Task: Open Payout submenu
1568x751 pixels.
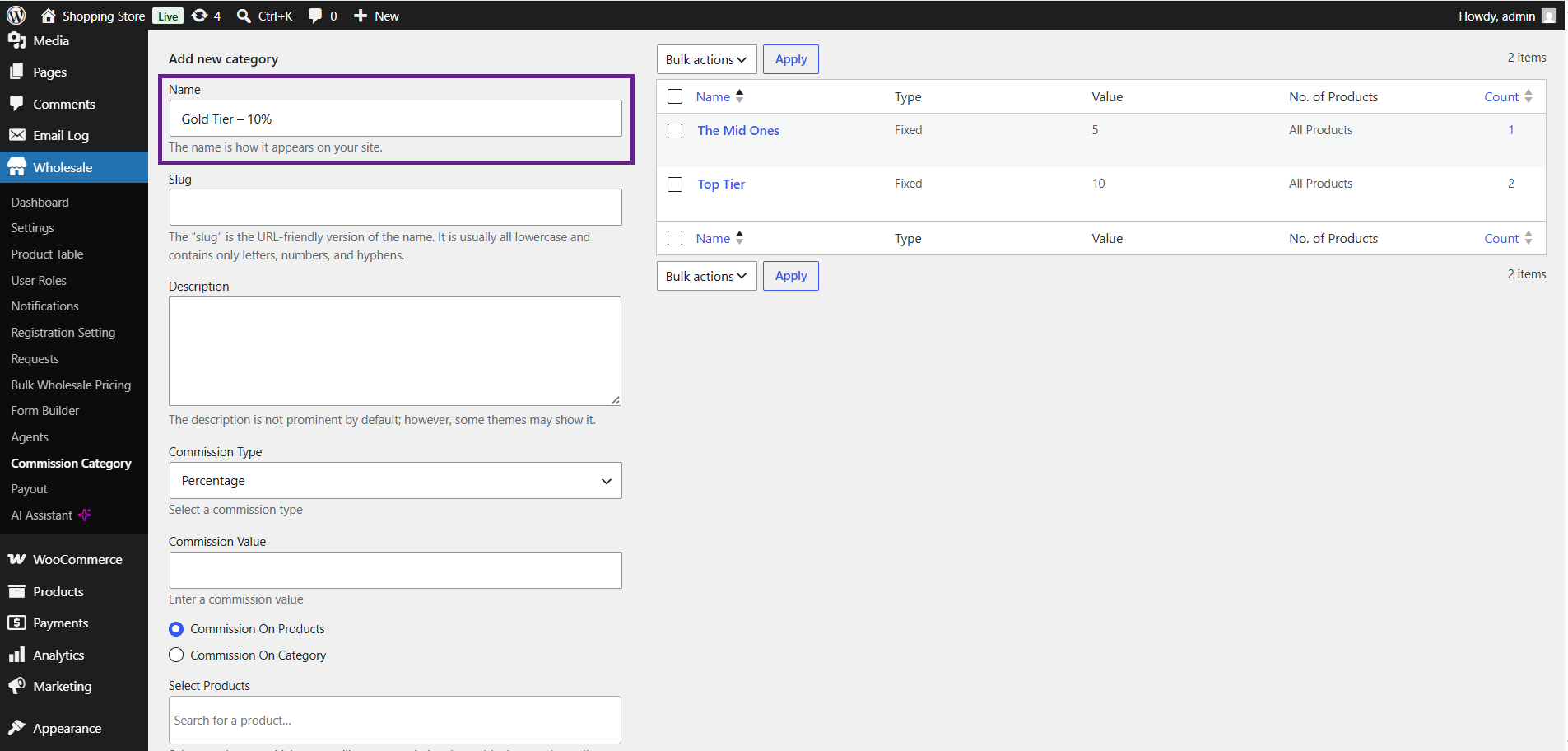Action: coord(30,489)
